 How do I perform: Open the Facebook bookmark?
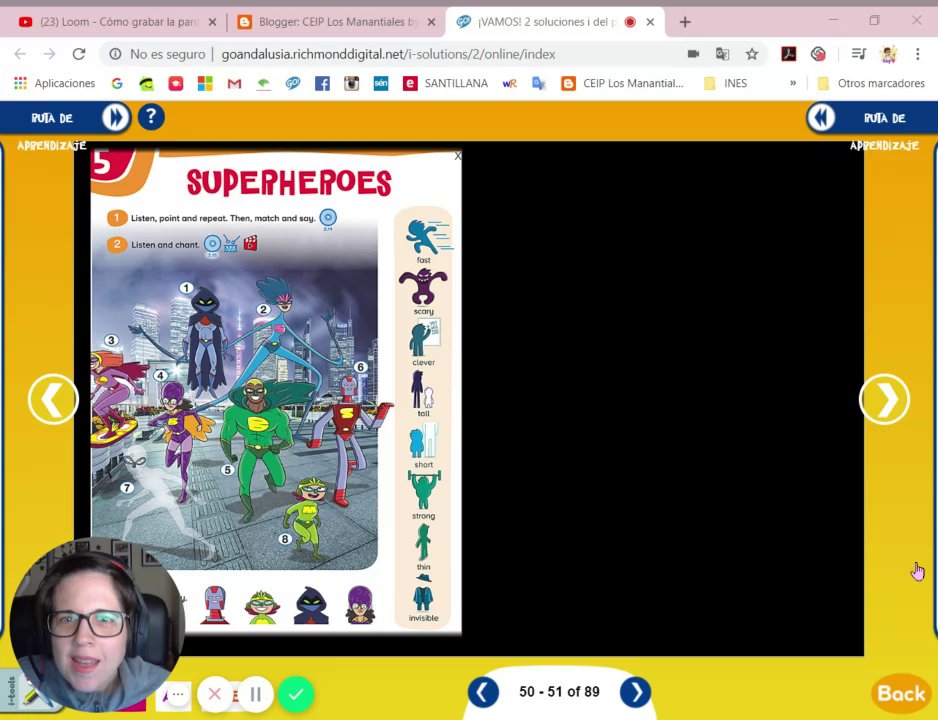(x=322, y=83)
